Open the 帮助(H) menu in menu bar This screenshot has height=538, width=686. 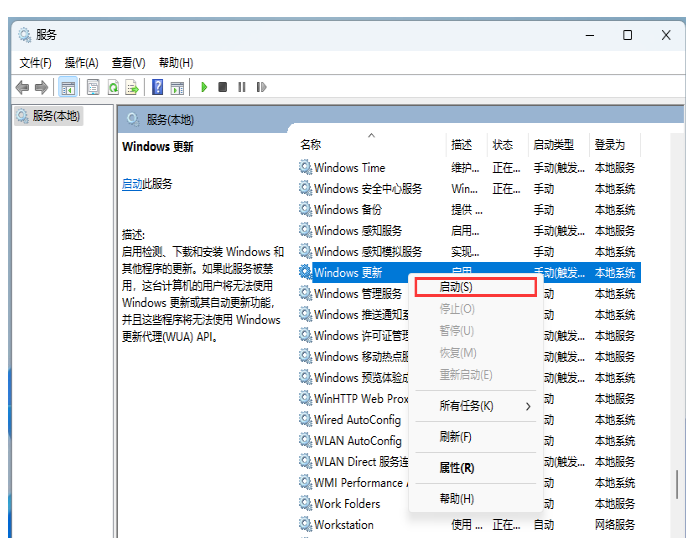tap(176, 63)
